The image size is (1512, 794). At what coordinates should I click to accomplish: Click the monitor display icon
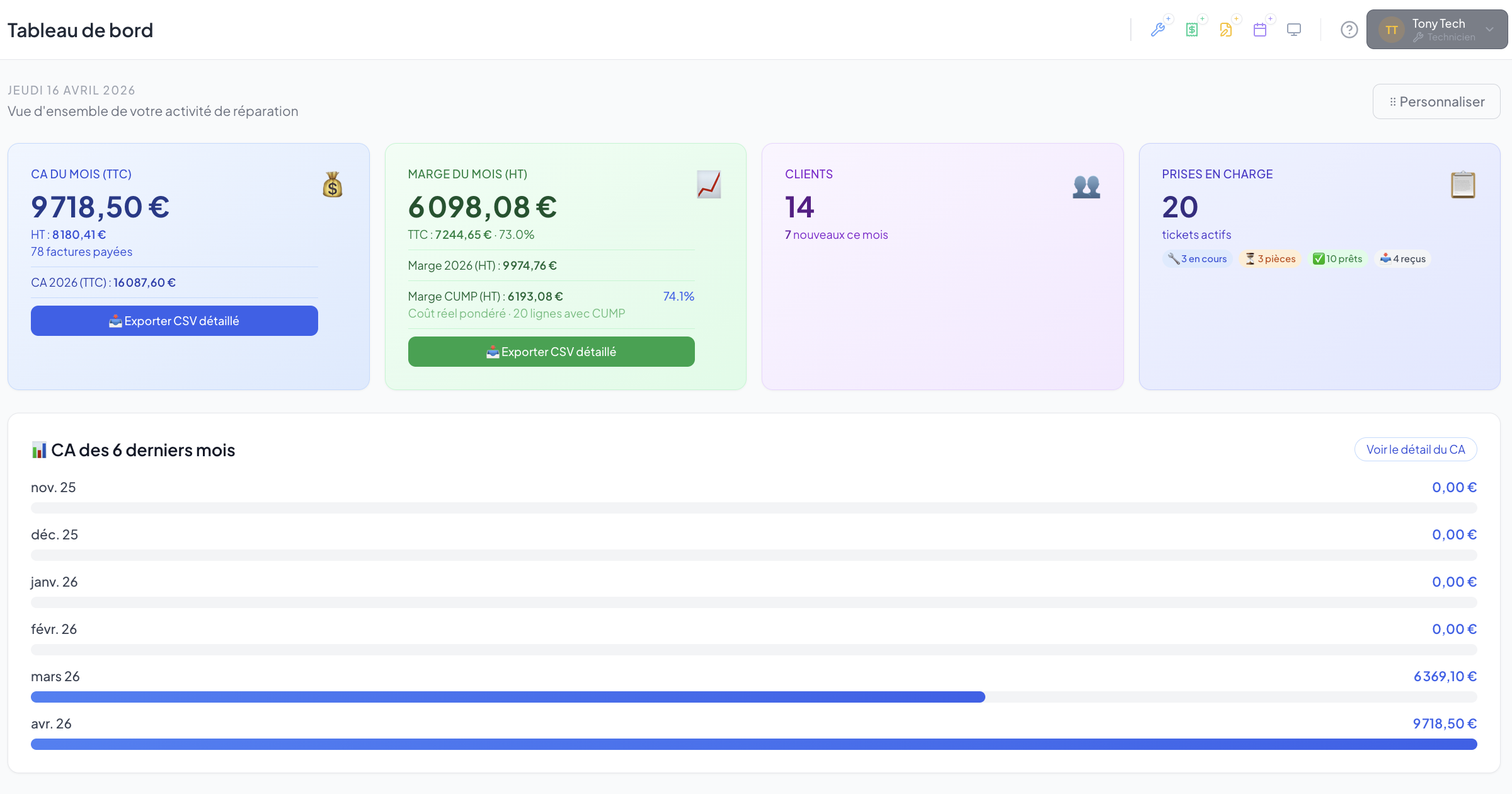click(x=1294, y=30)
